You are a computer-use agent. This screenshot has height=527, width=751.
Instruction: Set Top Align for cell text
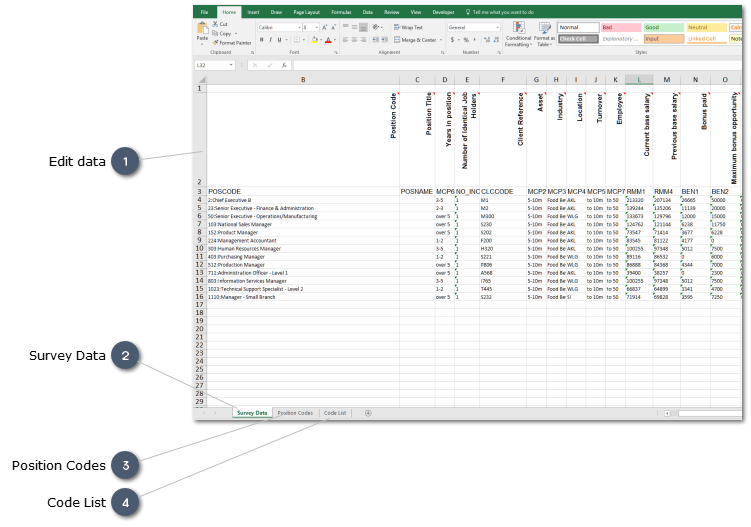pyautogui.click(x=346, y=27)
